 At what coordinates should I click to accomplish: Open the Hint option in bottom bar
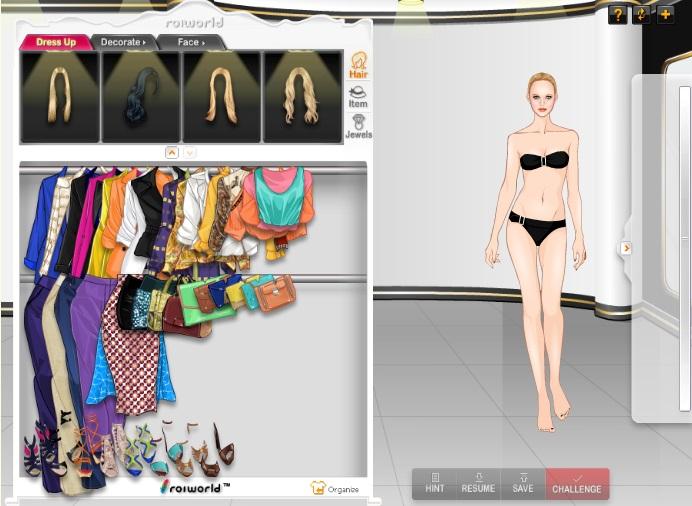[x=435, y=484]
